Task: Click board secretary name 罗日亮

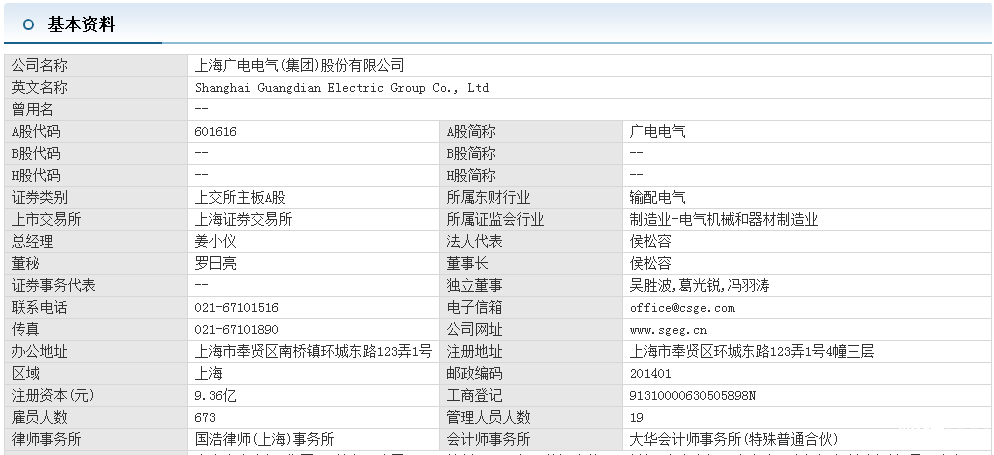Action: (x=216, y=264)
